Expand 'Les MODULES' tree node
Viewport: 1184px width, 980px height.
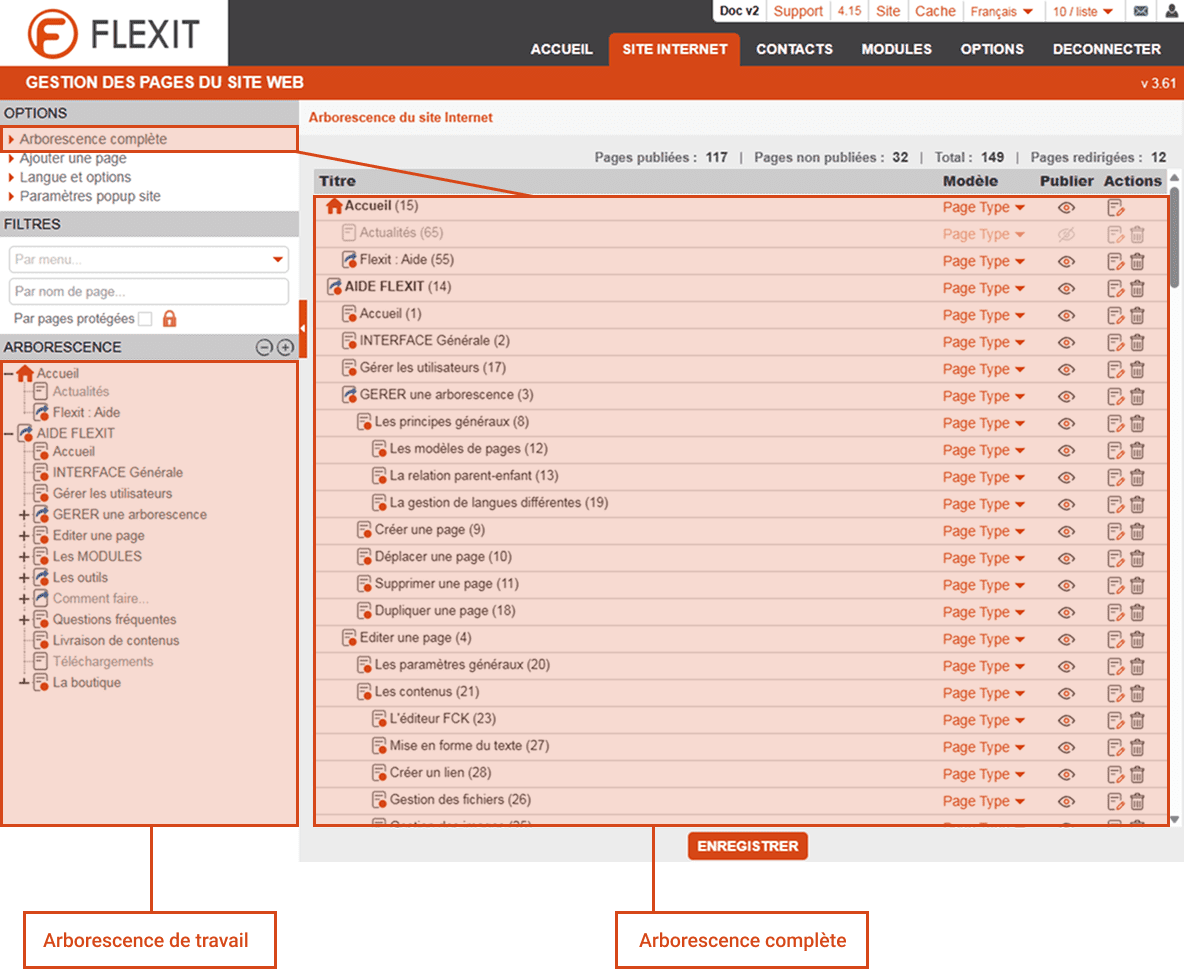(x=24, y=557)
